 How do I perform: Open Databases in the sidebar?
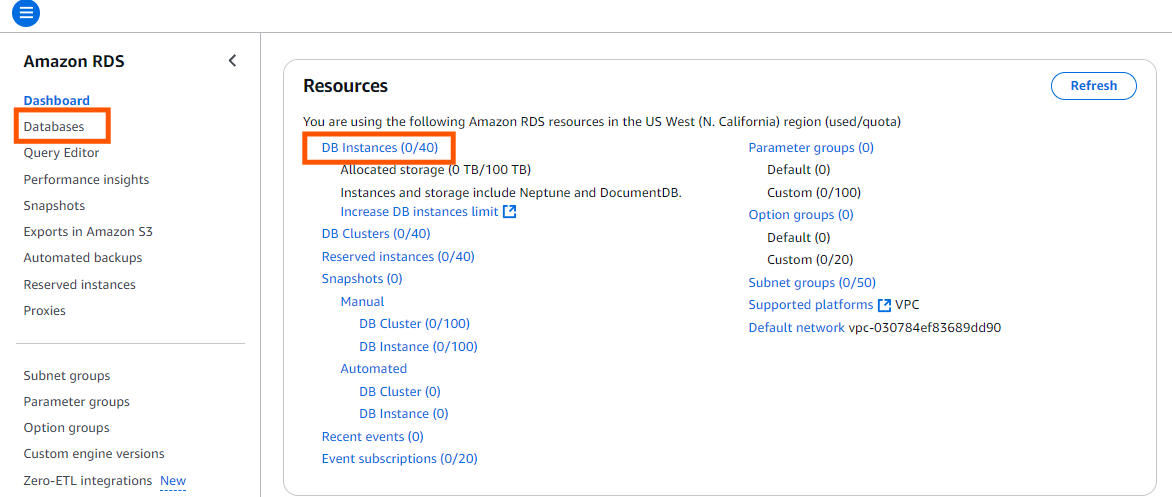54,126
